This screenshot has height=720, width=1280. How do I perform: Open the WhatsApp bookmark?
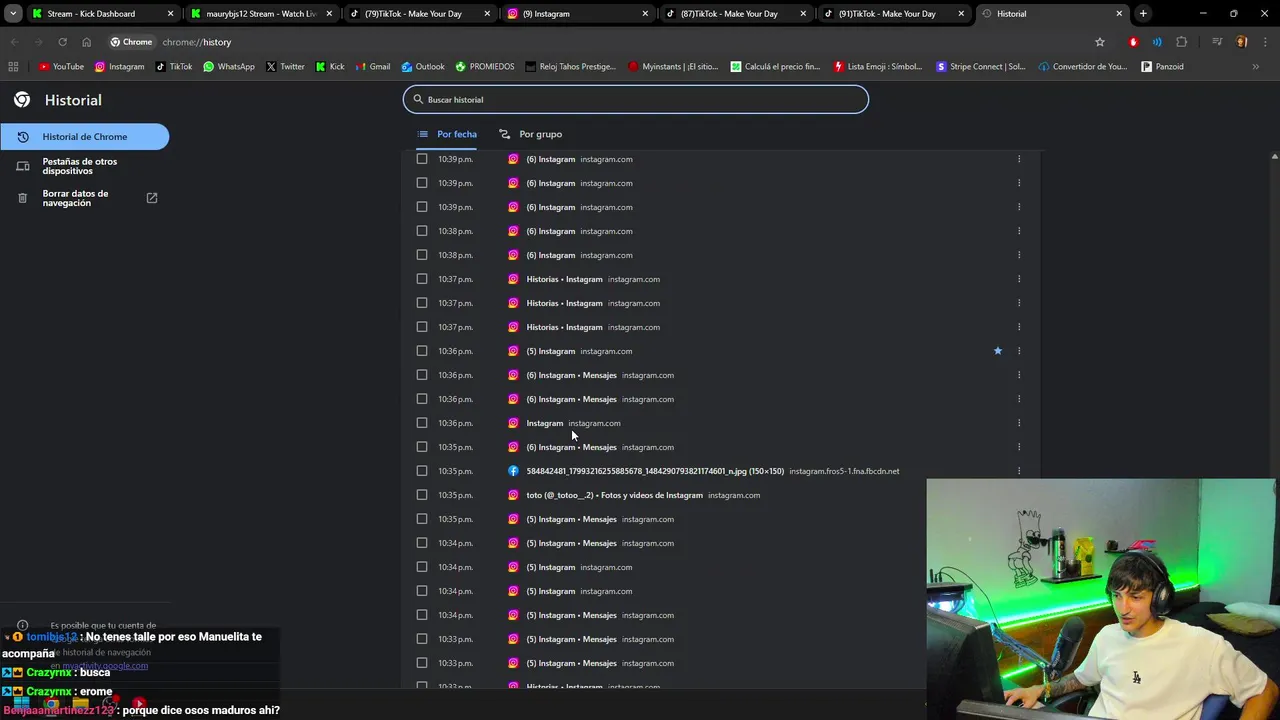228,67
